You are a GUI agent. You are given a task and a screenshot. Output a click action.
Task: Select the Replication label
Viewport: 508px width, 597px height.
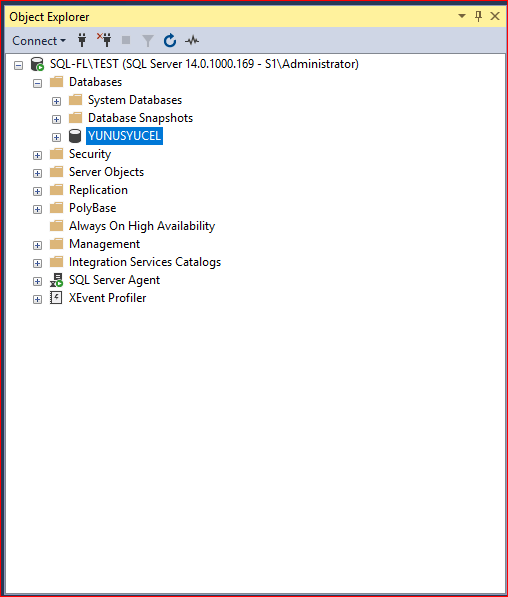point(98,190)
